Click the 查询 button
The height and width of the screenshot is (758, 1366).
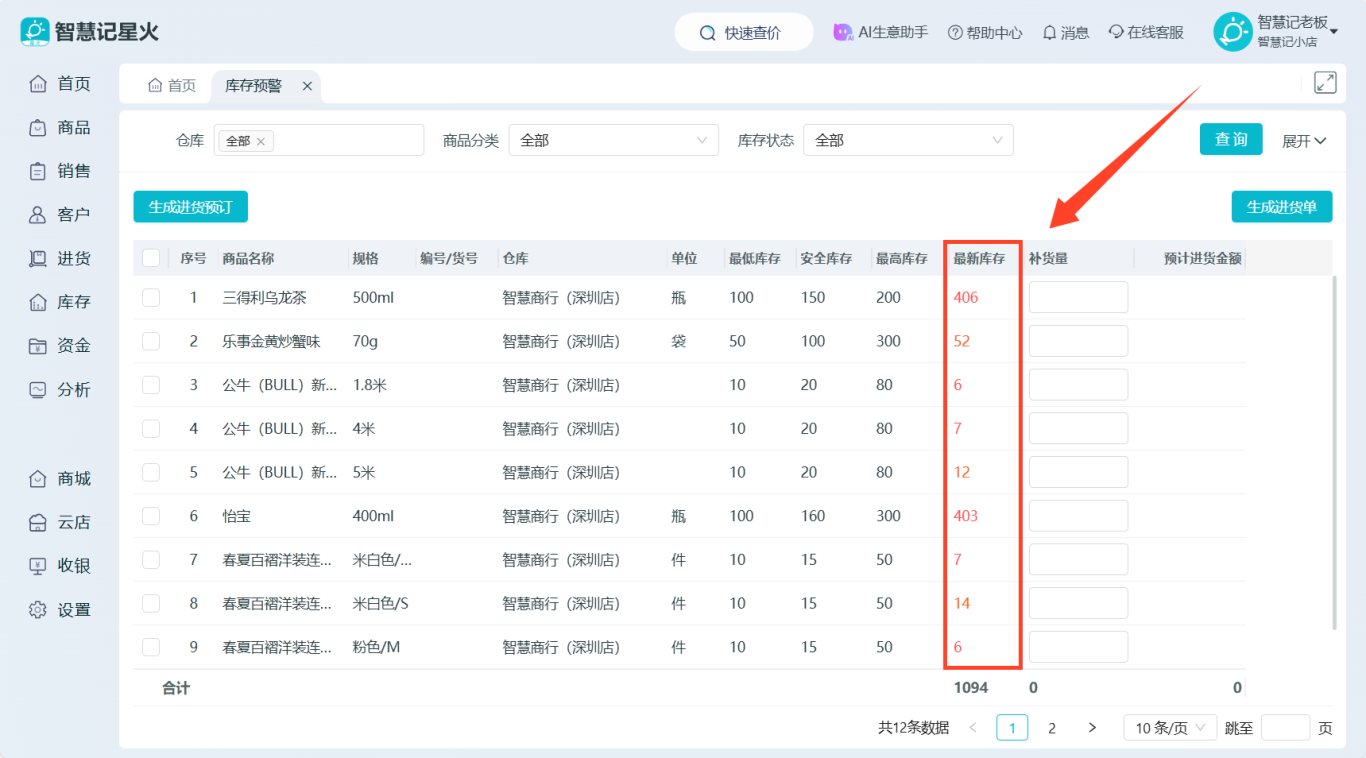[x=1231, y=139]
